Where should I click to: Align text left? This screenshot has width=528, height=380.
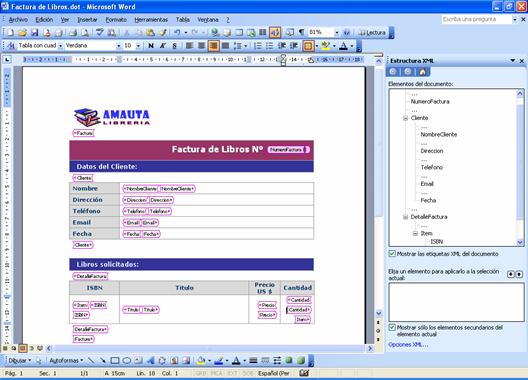189,45
